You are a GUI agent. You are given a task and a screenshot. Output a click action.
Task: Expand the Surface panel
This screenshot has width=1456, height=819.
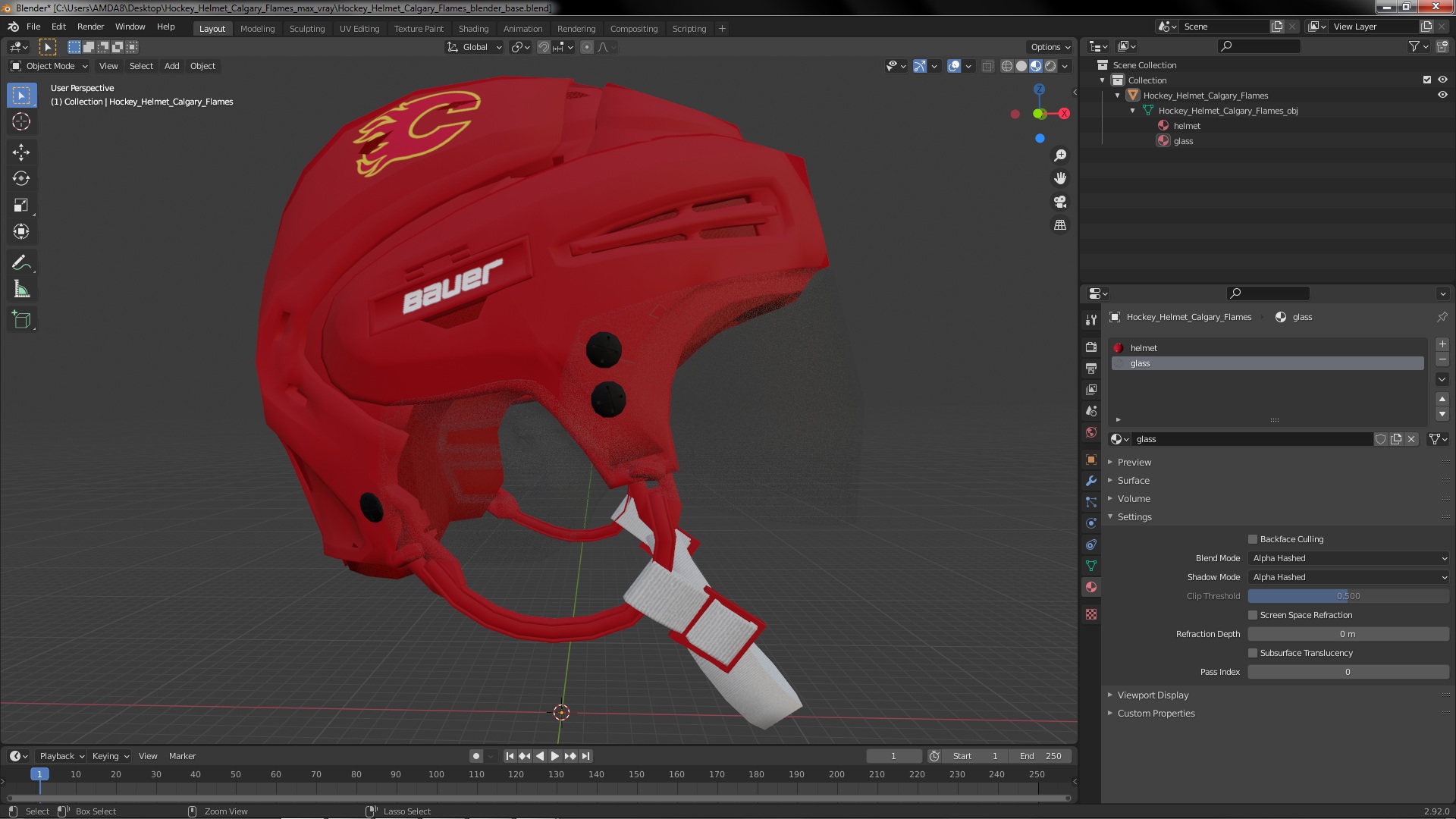(x=1133, y=480)
